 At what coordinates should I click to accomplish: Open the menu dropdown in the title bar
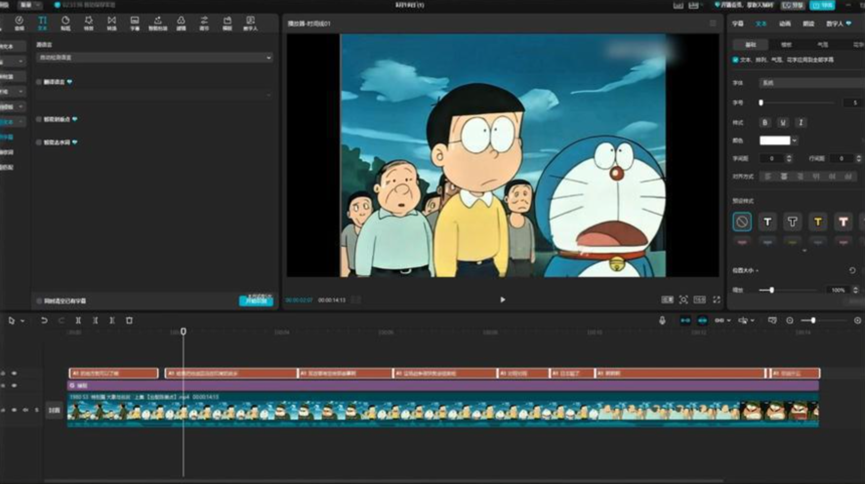tap(30, 5)
